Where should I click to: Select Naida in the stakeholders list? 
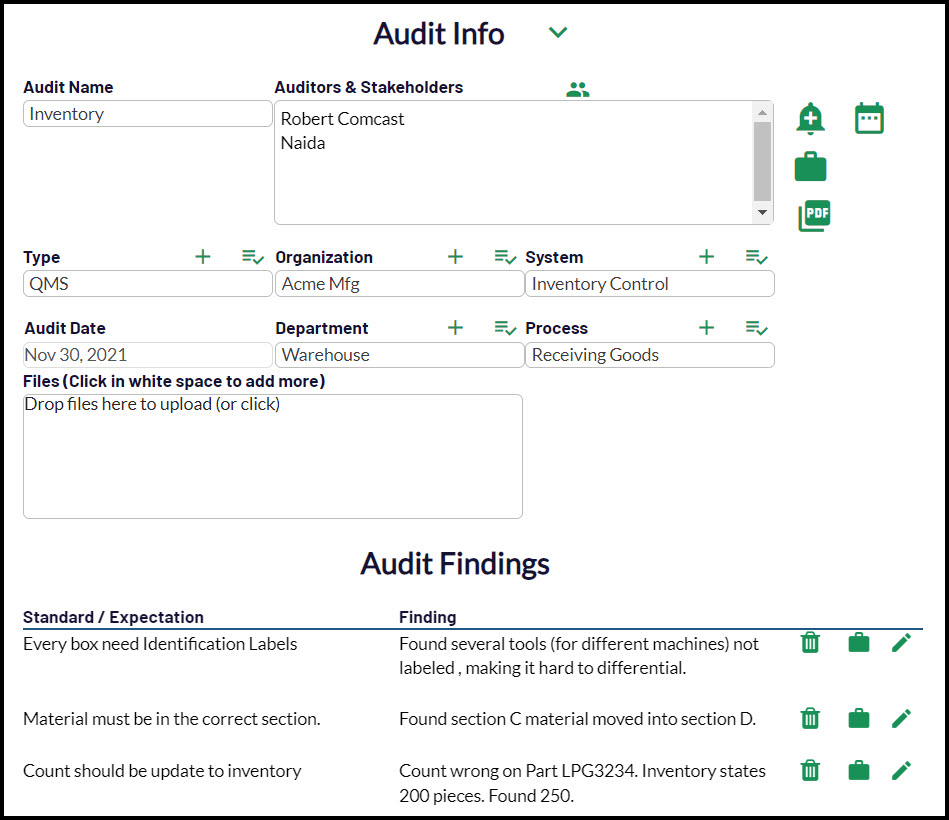[x=303, y=143]
